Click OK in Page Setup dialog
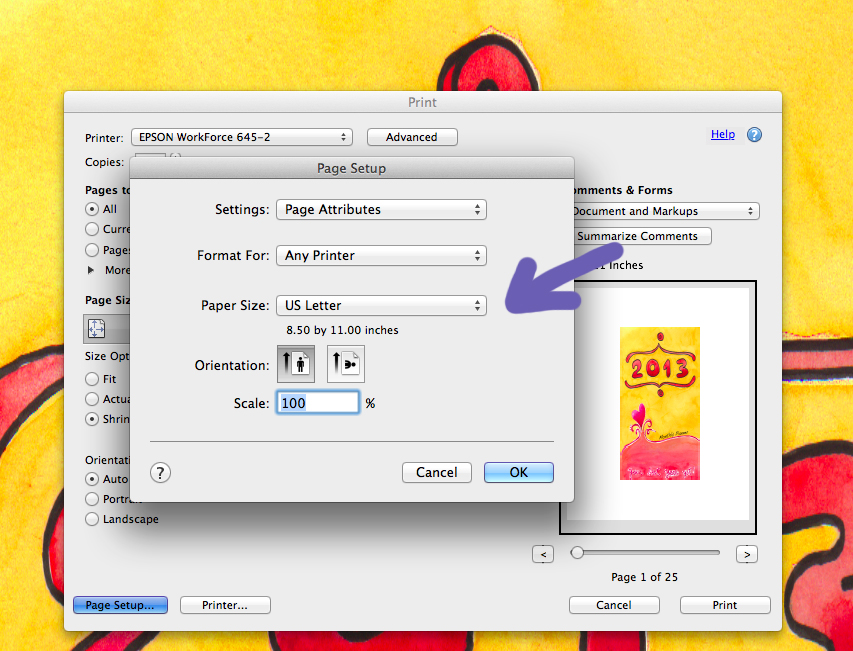 (518, 472)
